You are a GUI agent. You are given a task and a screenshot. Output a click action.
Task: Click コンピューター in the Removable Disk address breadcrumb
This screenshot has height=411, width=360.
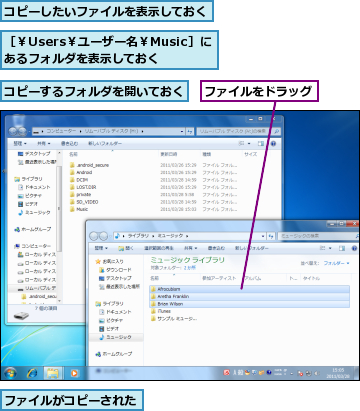pyautogui.click(x=61, y=131)
